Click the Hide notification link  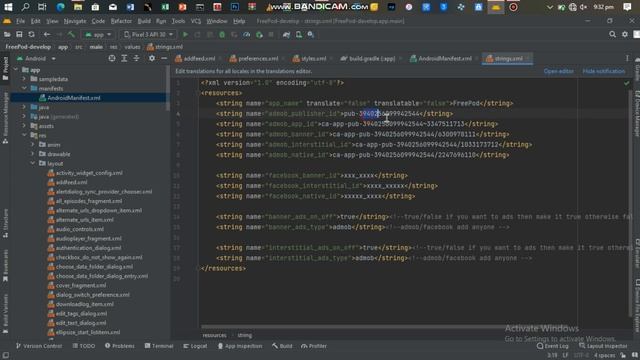603,71
